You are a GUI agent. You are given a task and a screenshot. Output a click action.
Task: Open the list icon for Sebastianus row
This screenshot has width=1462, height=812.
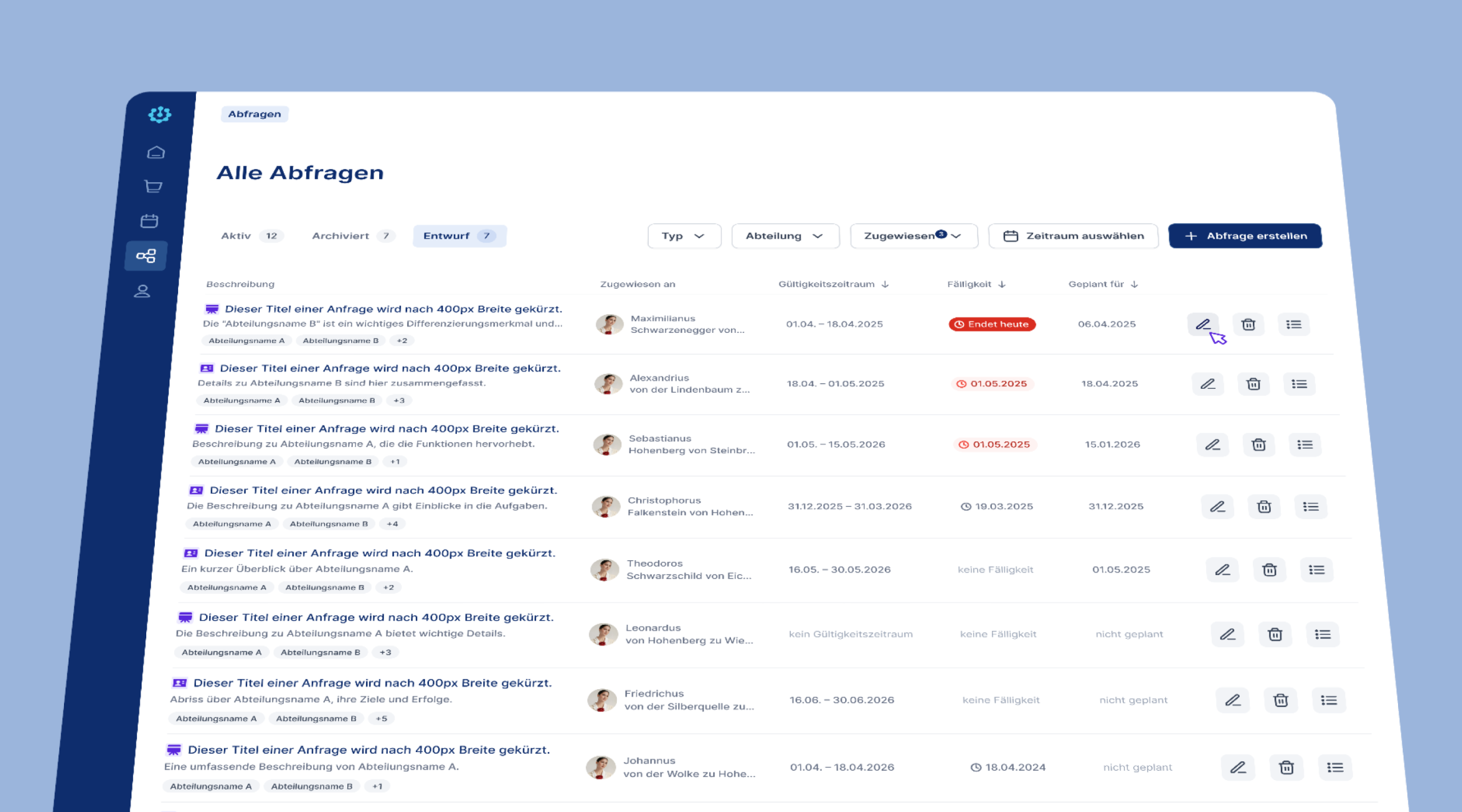1304,445
